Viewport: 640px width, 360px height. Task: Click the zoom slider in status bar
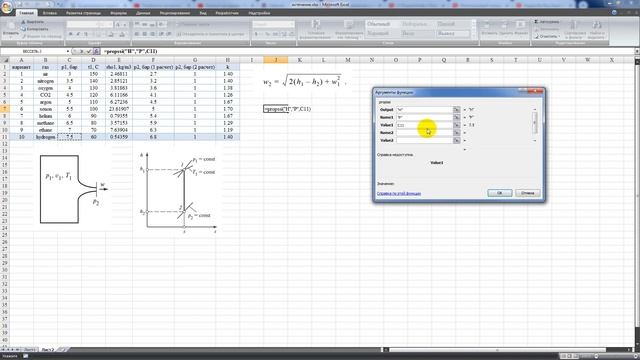pos(596,356)
